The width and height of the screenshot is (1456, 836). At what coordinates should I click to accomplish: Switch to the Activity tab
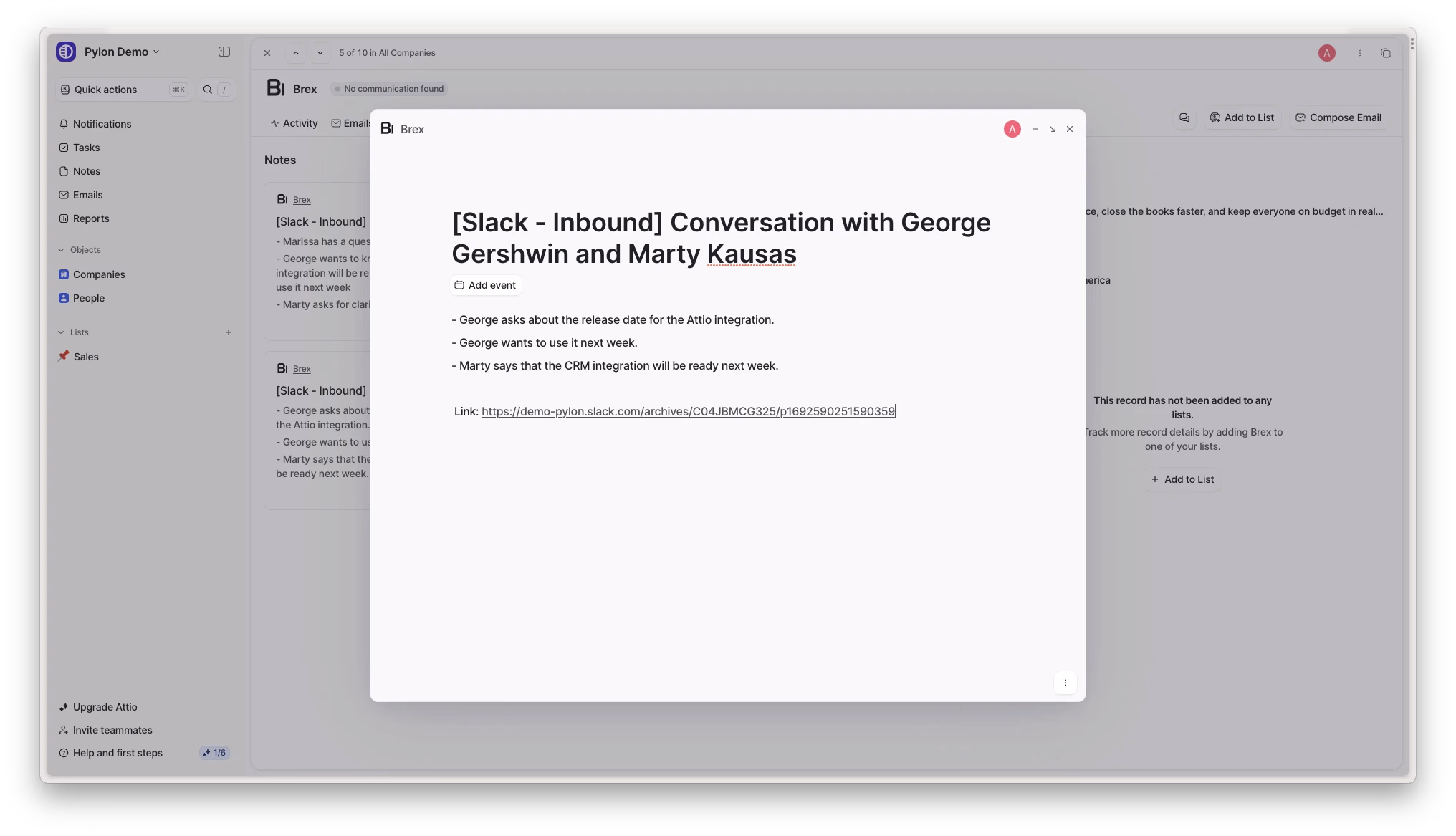[x=294, y=123]
